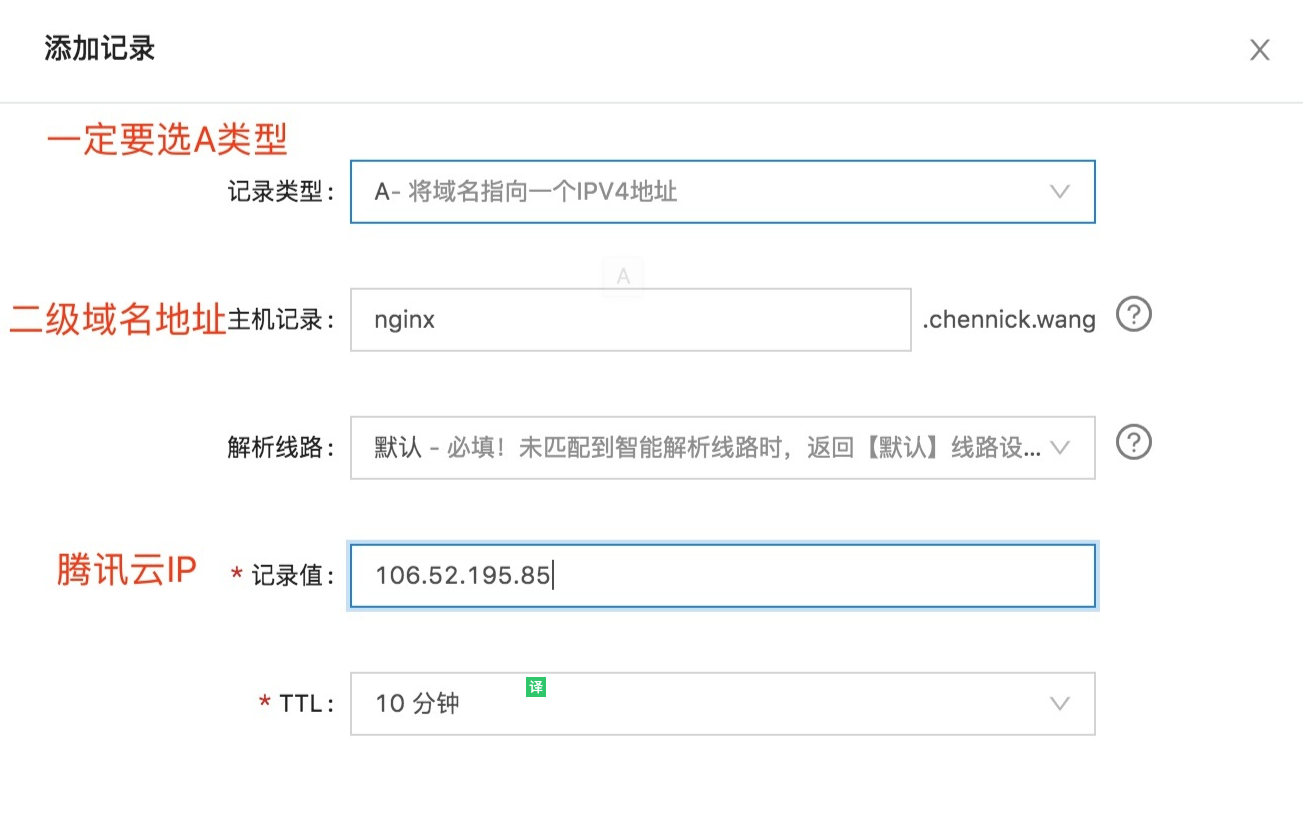The height and width of the screenshot is (838, 1303).
Task: Expand the 解析线路 default line dropdown
Action: (723, 447)
